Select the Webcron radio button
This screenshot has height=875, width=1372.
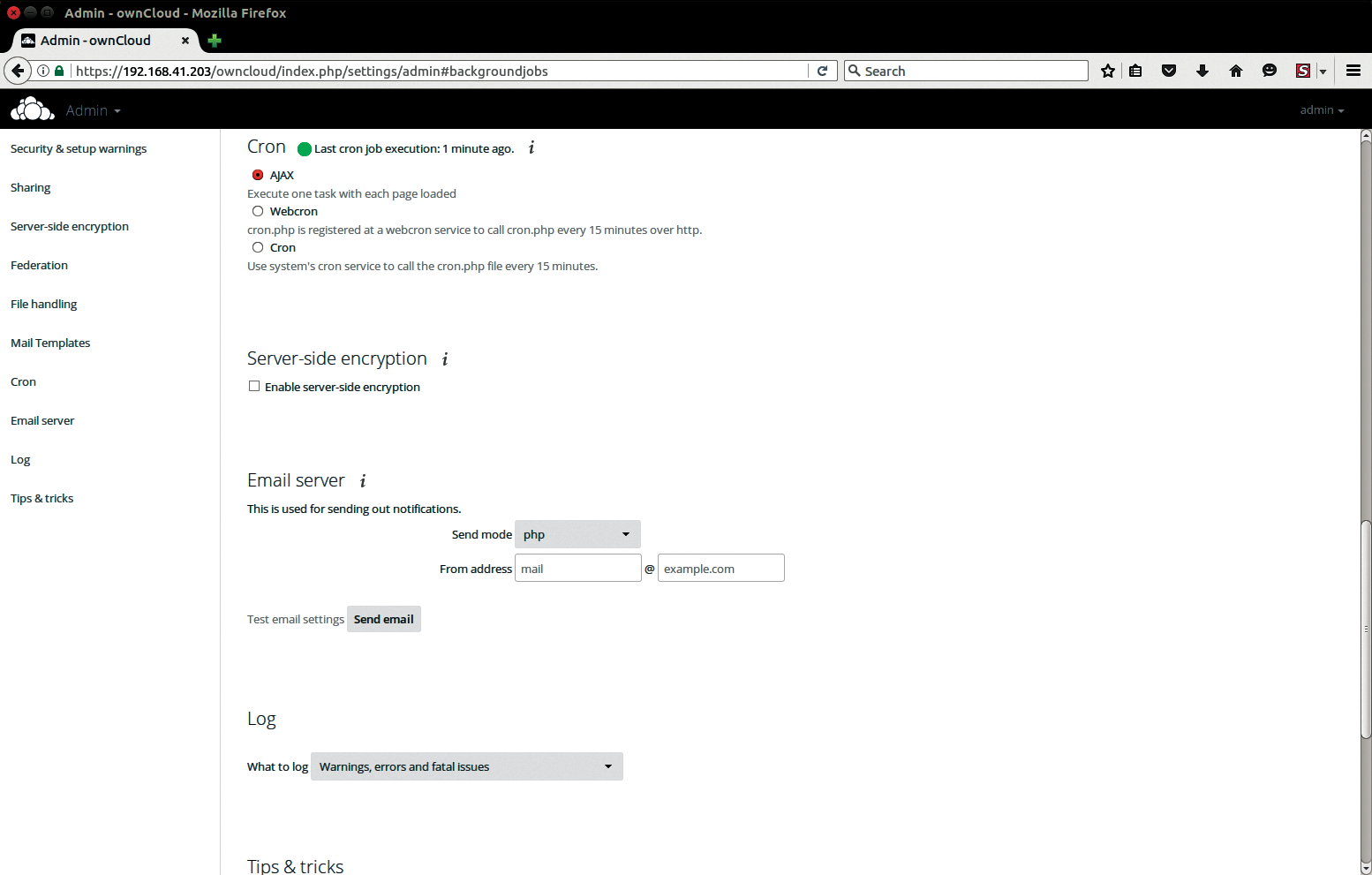[258, 210]
